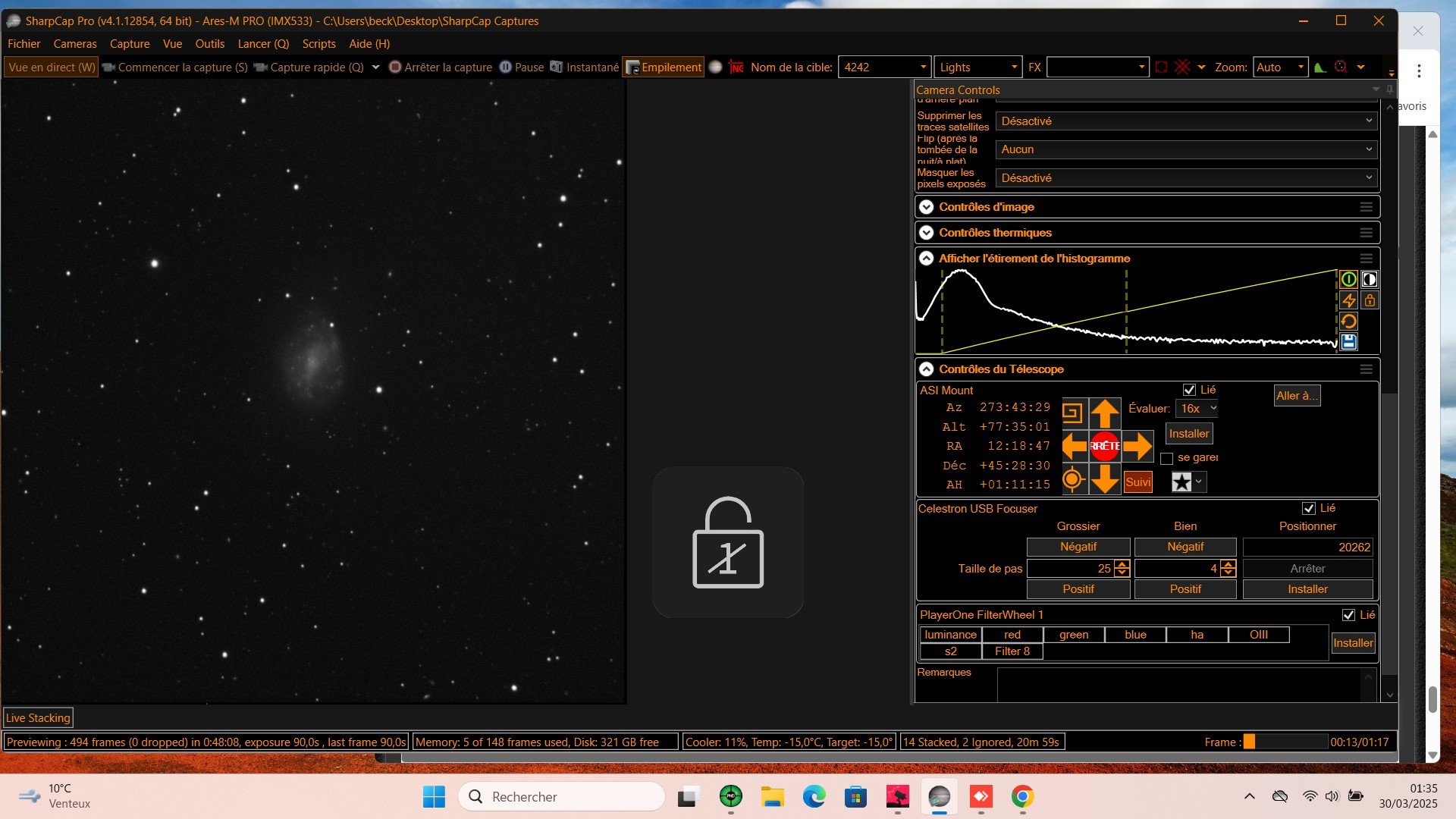The height and width of the screenshot is (819, 1456).
Task: Select the luminance filter
Action: 950,635
